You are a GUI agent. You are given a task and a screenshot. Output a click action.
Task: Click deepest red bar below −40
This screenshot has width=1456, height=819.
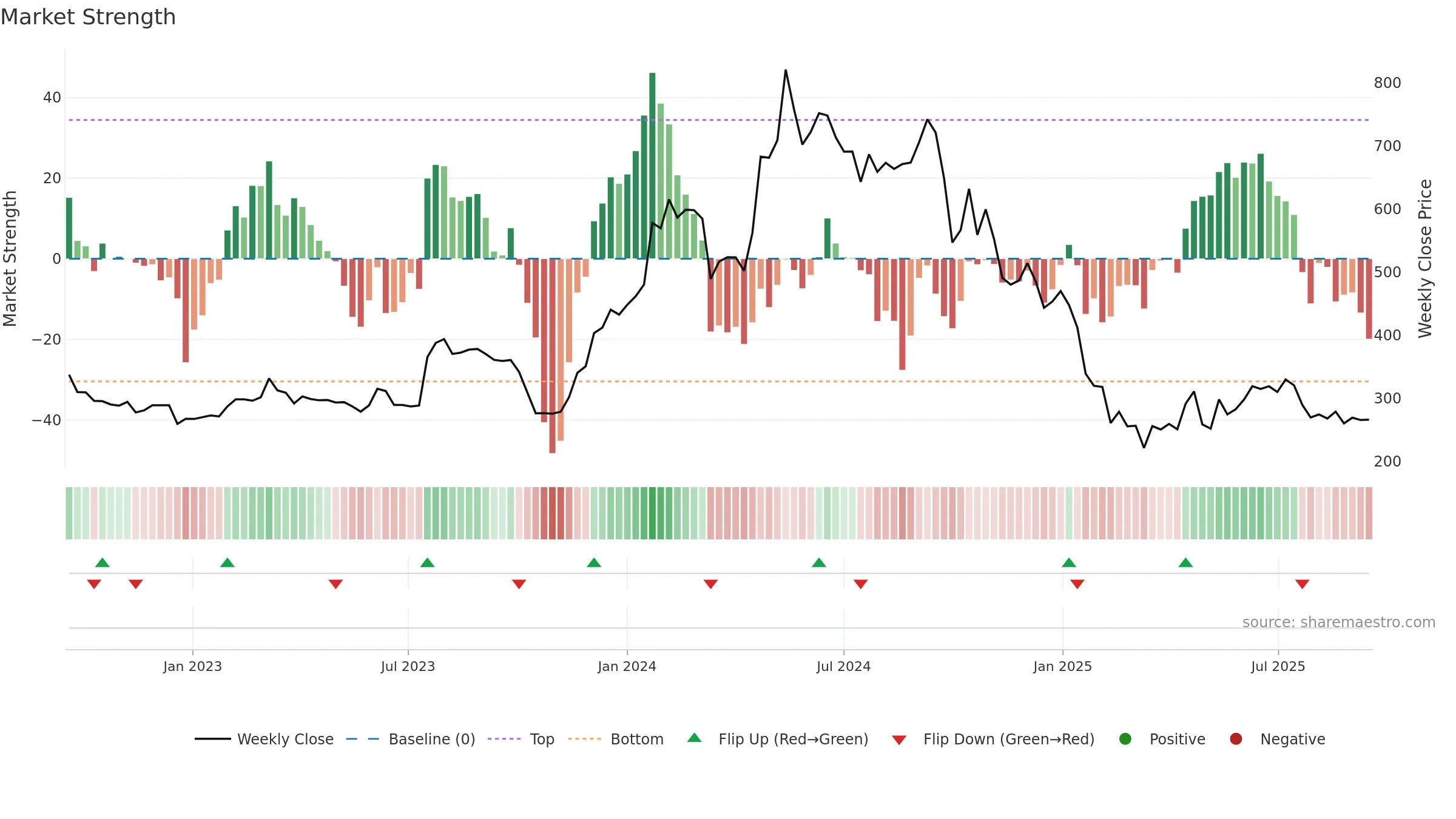[552, 356]
